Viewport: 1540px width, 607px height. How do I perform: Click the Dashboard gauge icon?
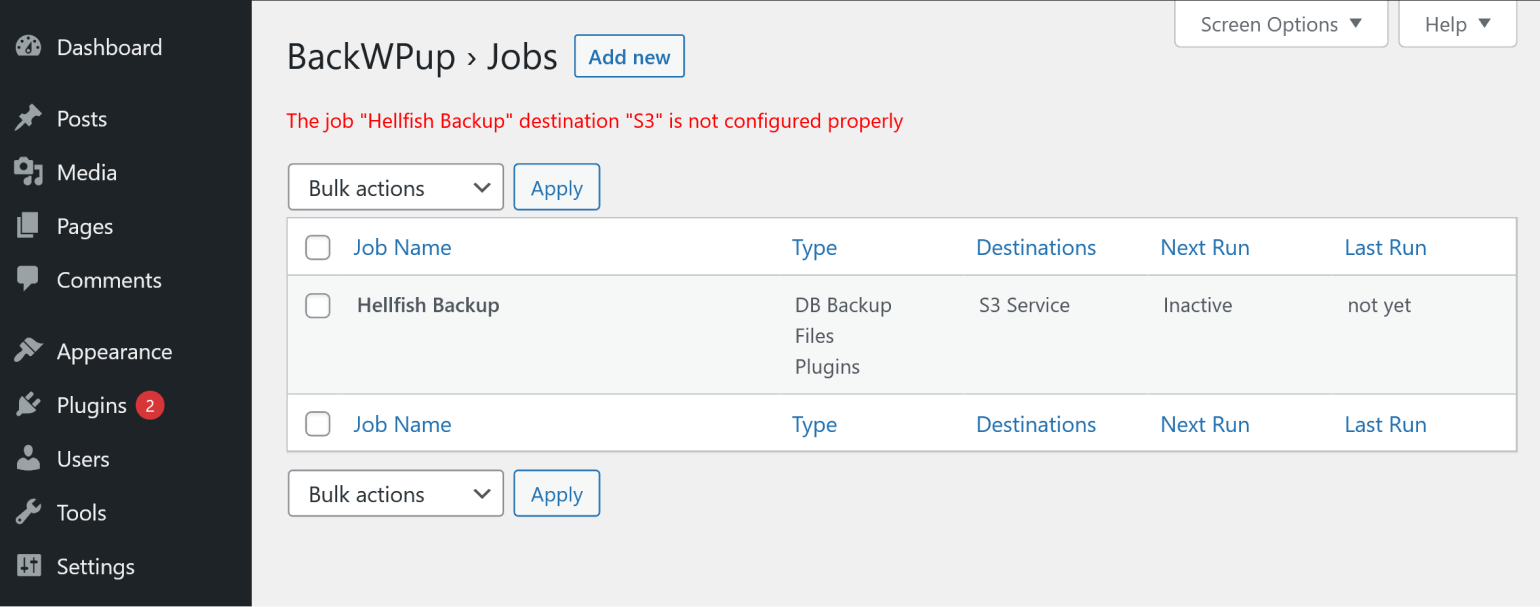[x=29, y=47]
